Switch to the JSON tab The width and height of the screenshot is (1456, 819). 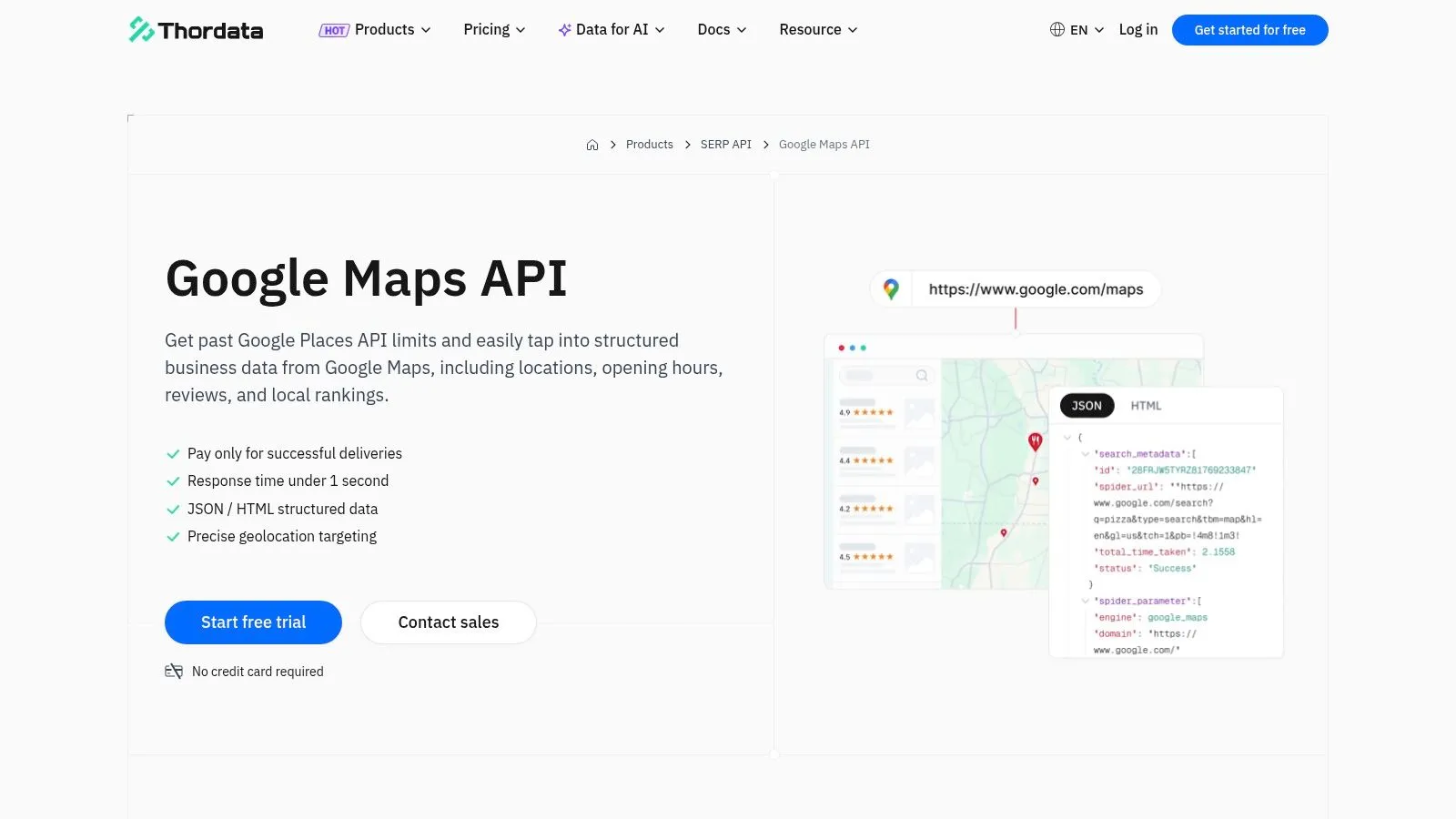coord(1087,406)
